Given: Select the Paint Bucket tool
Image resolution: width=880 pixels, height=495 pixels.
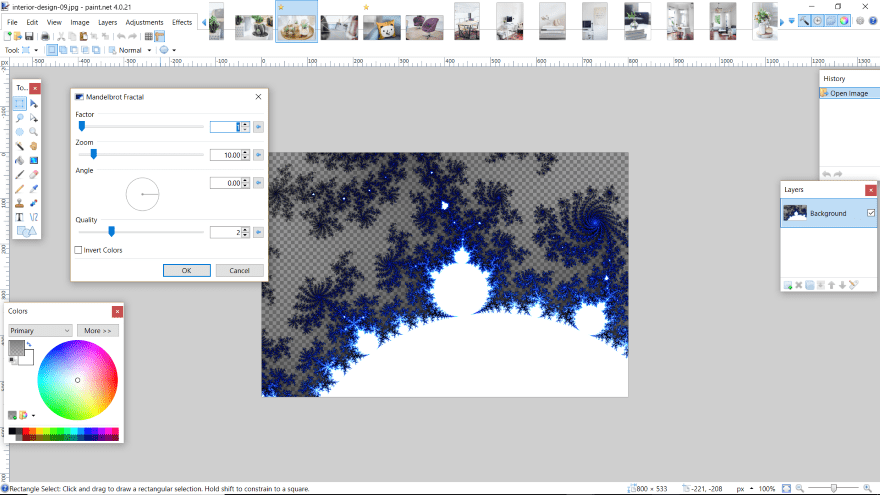Looking at the screenshot, I should [x=20, y=159].
